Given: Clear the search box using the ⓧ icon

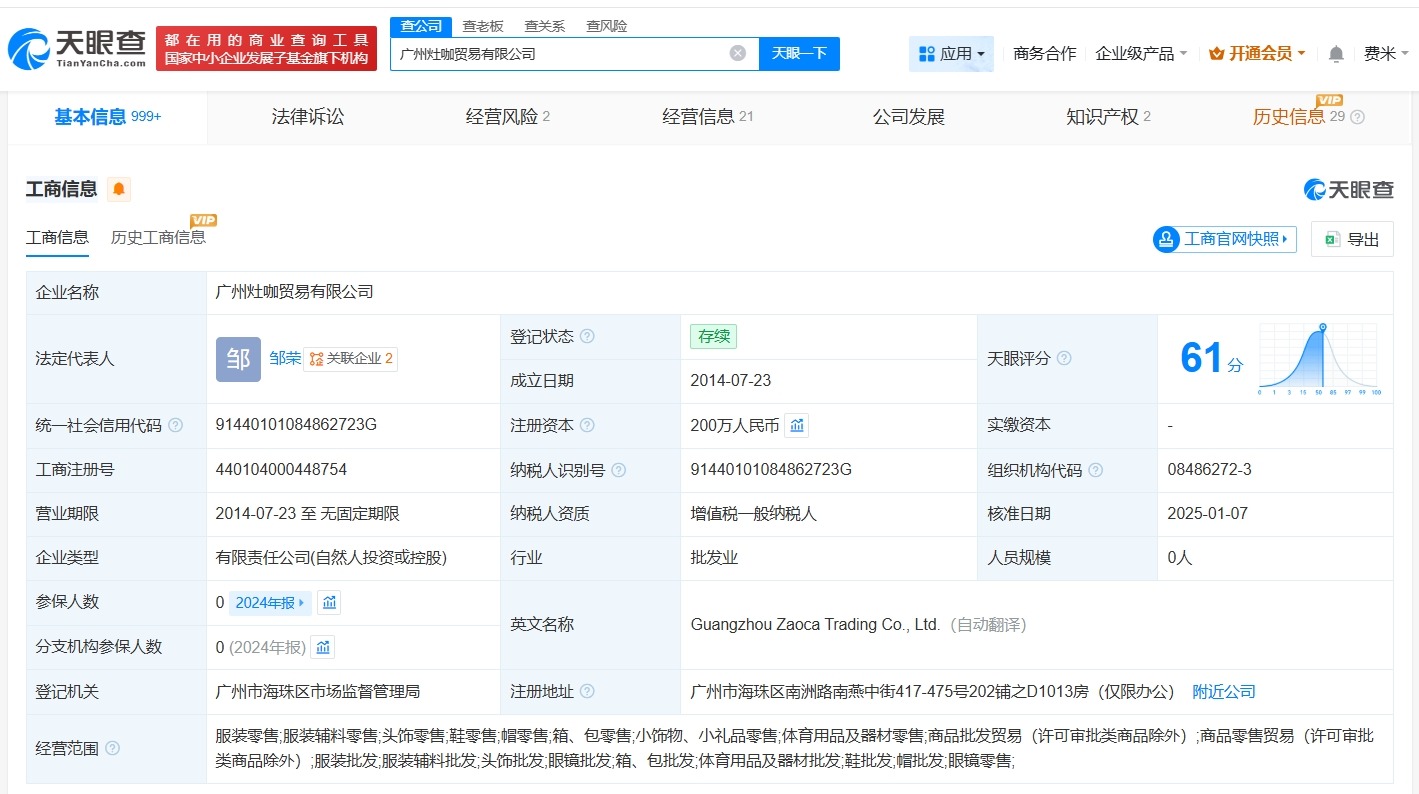Looking at the screenshot, I should point(737,53).
